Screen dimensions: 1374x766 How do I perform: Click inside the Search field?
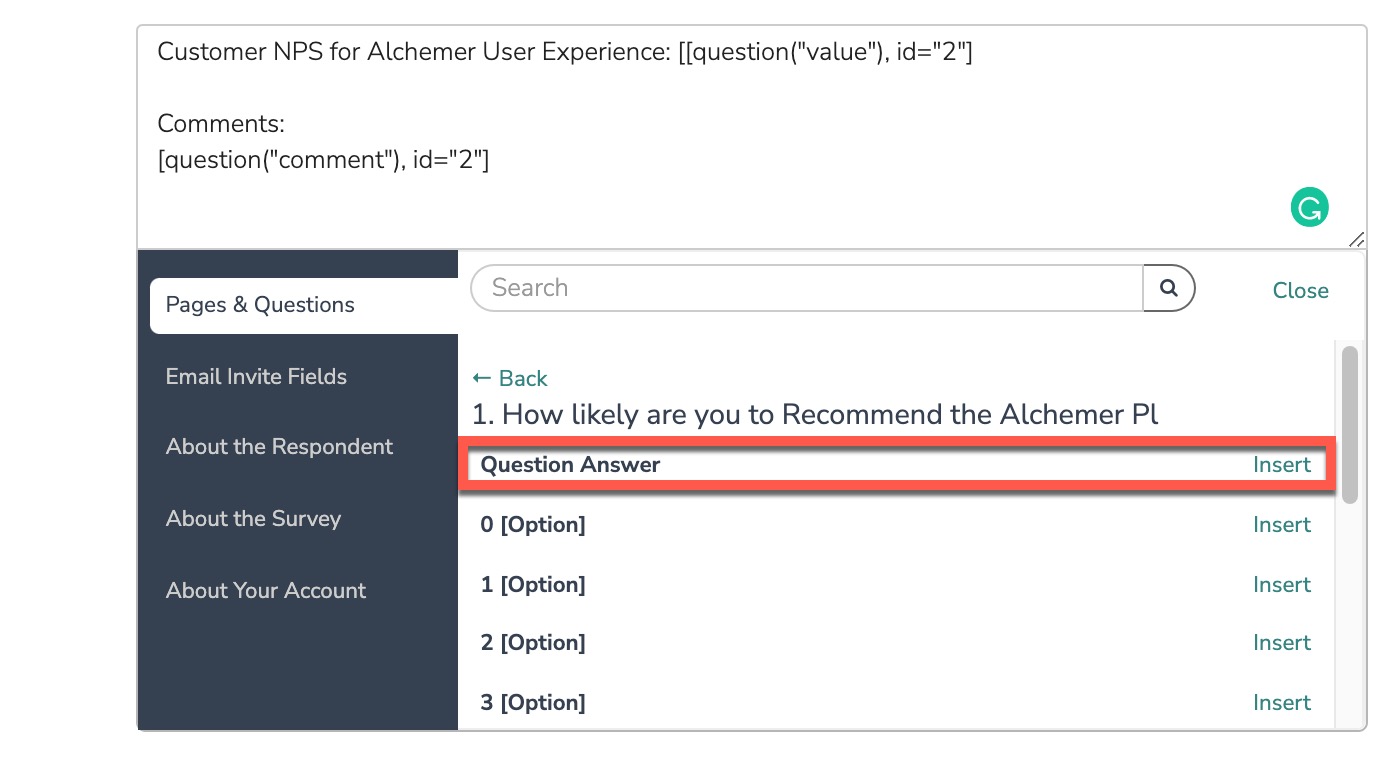click(x=805, y=288)
